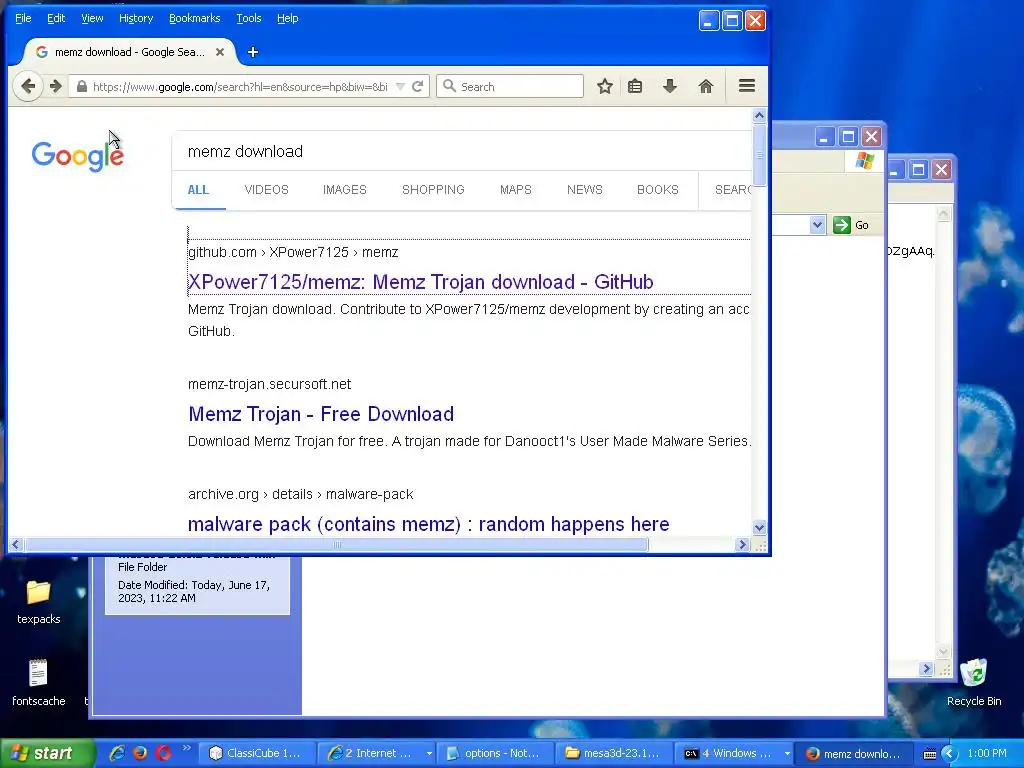Image resolution: width=1024 pixels, height=768 pixels.
Task: Open XPower7125/memz GitHub result link
Action: point(421,282)
